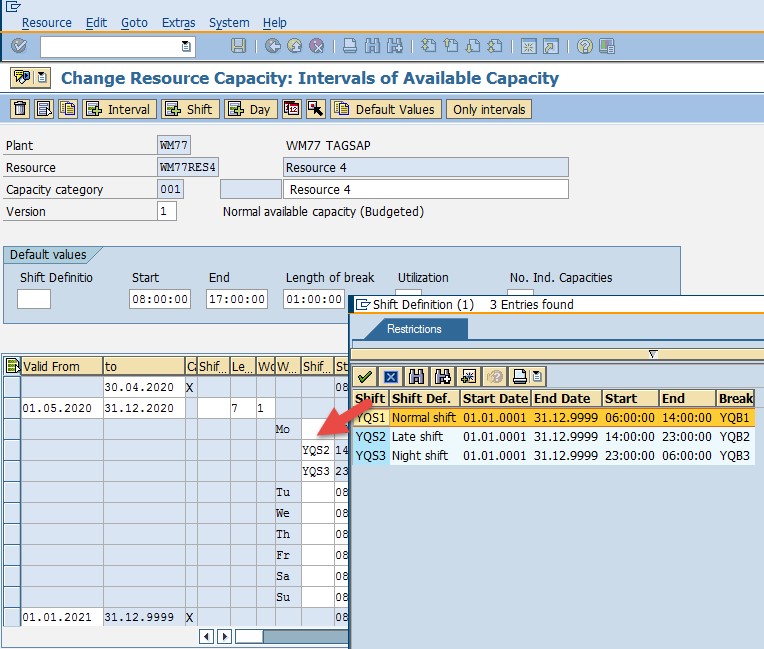Open the Resource menu

(47, 23)
